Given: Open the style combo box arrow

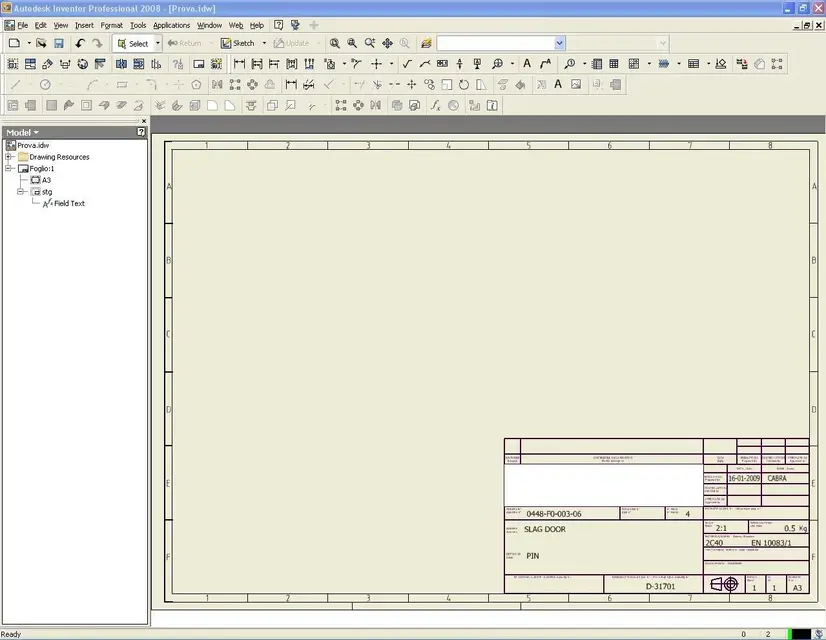Looking at the screenshot, I should pos(559,43).
